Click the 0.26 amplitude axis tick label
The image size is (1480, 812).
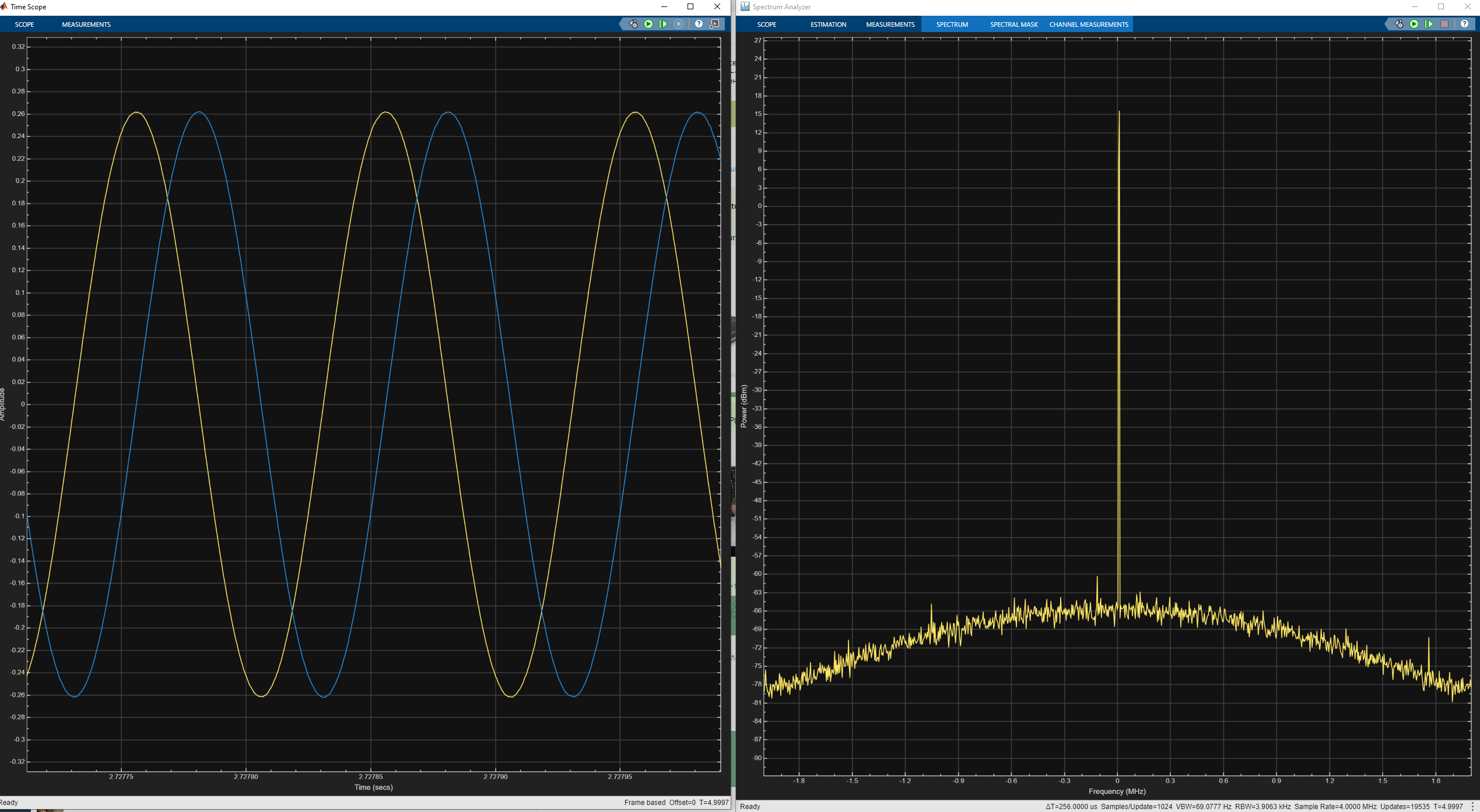click(19, 114)
